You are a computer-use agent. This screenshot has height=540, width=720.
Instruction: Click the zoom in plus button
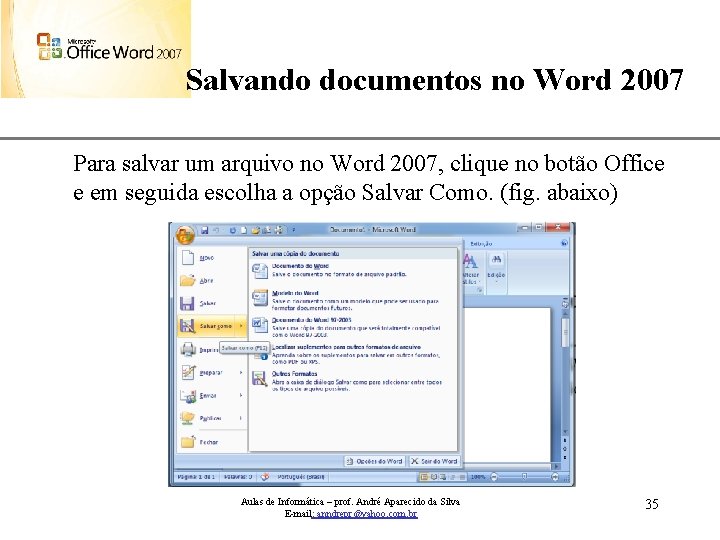pyautogui.click(x=555, y=477)
